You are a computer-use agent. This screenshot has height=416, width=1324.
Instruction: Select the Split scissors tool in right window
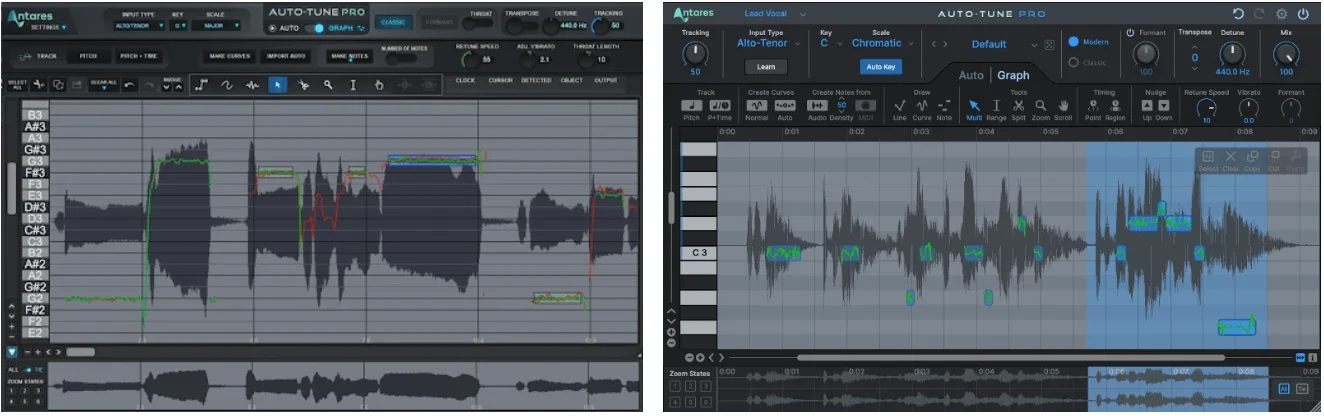[1018, 105]
